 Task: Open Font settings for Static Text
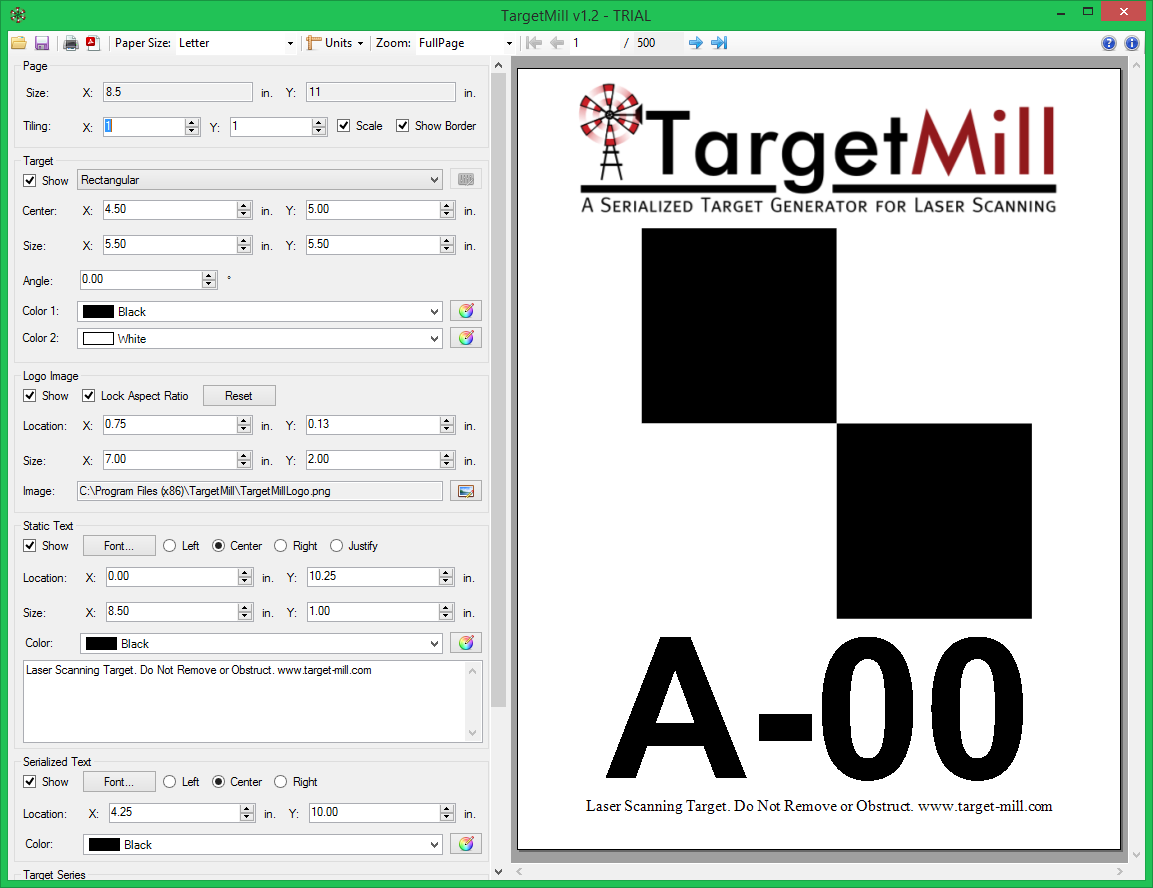point(119,545)
